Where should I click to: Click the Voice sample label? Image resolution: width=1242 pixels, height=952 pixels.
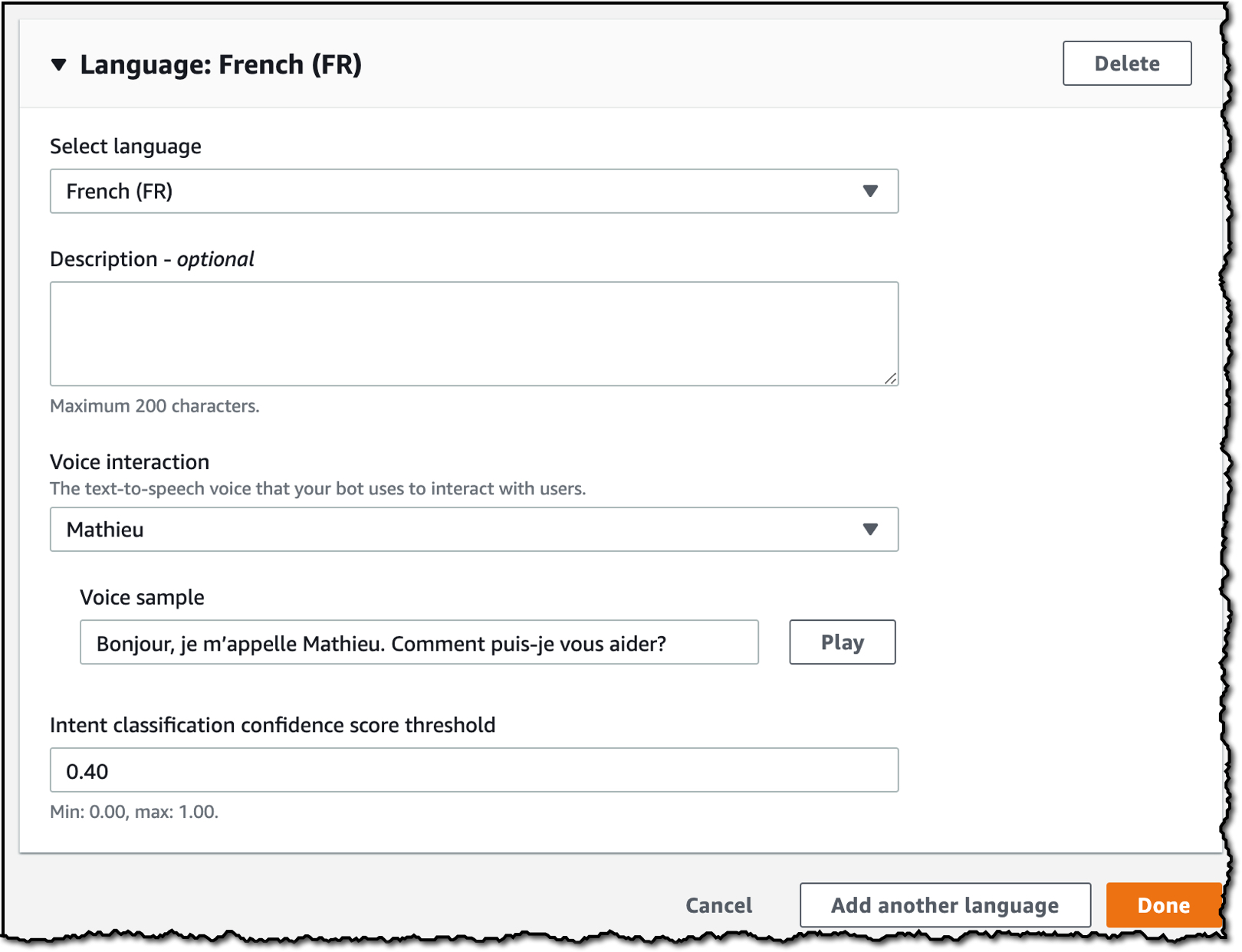tap(142, 598)
